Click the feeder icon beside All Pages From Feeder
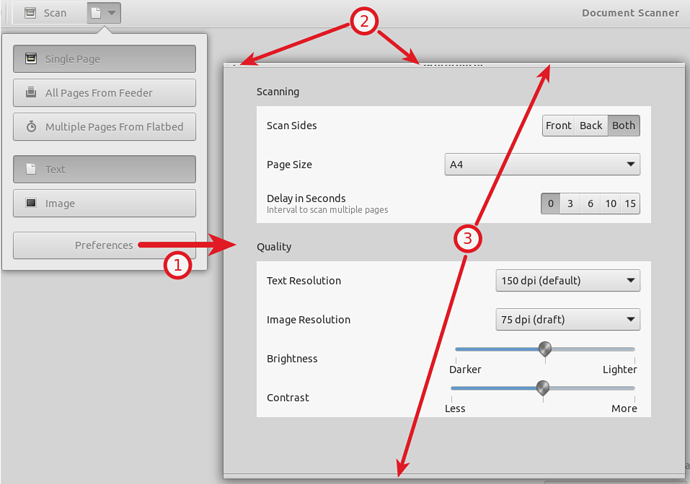Viewport: 690px width, 484px height. pos(31,92)
